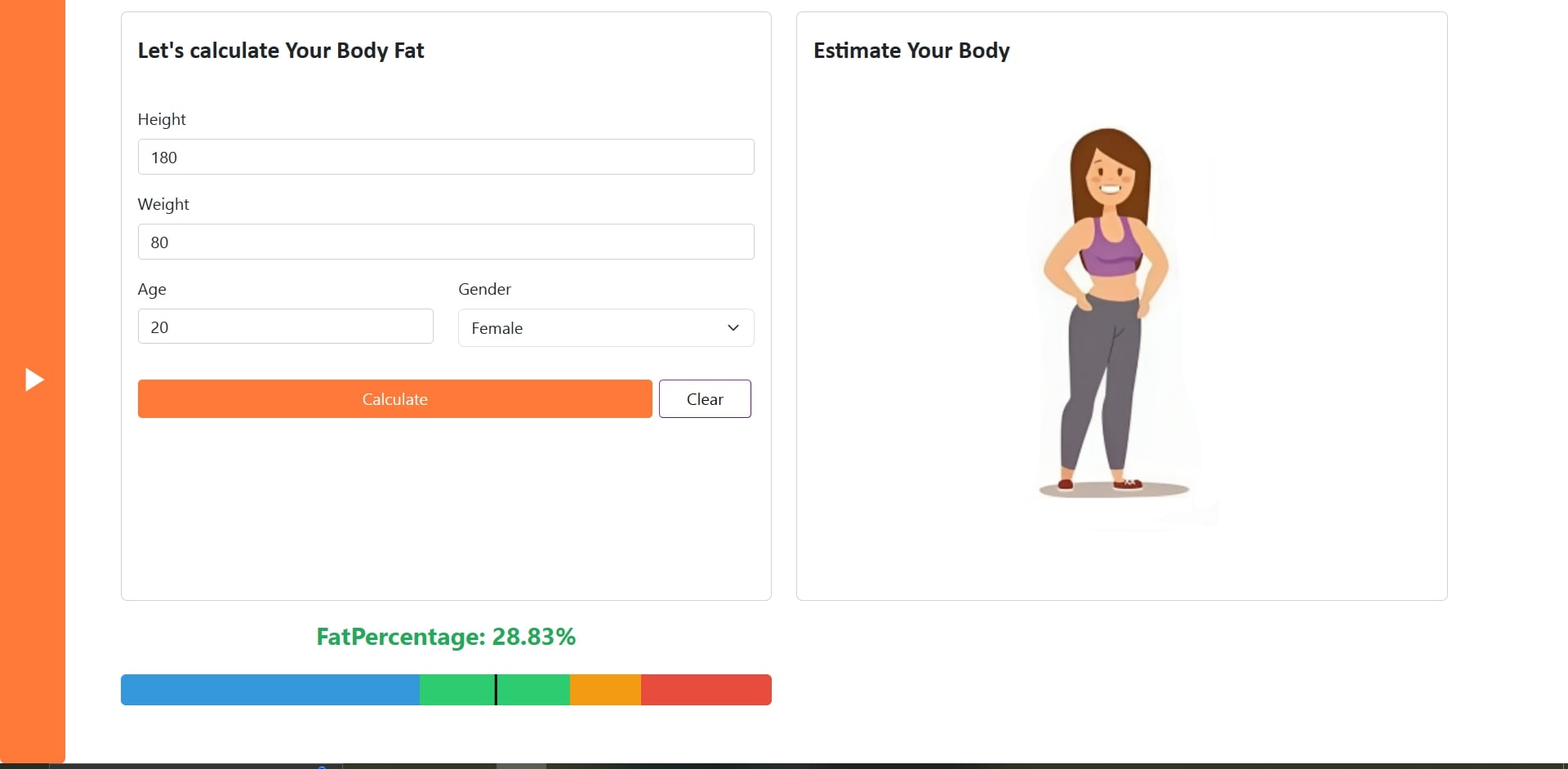Click the "Estimate Your Body" heading
The image size is (1568, 769).
[911, 51]
